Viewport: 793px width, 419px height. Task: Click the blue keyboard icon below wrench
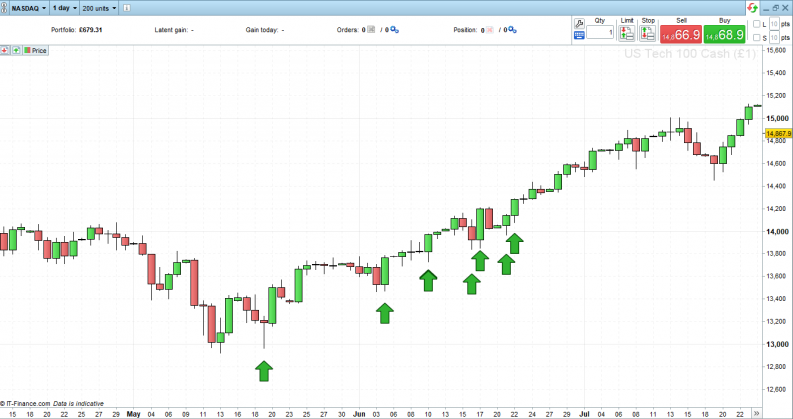pyautogui.click(x=579, y=35)
